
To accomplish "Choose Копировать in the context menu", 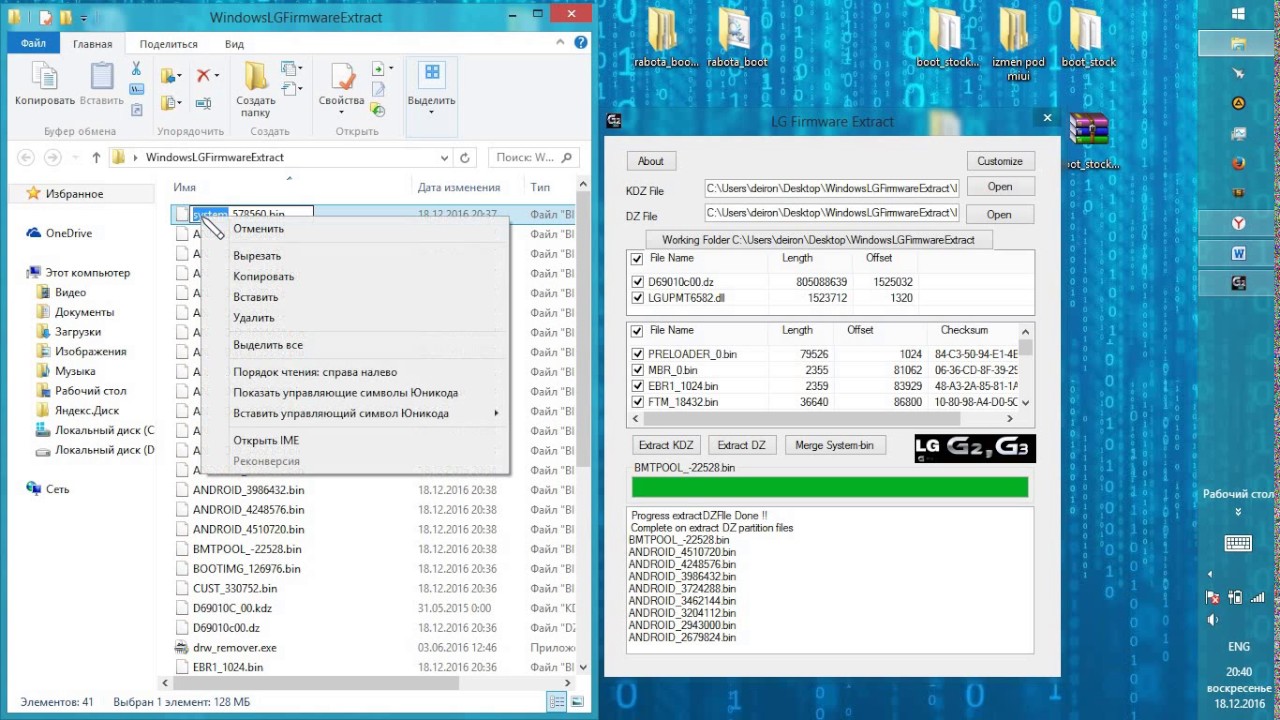I will pyautogui.click(x=264, y=277).
